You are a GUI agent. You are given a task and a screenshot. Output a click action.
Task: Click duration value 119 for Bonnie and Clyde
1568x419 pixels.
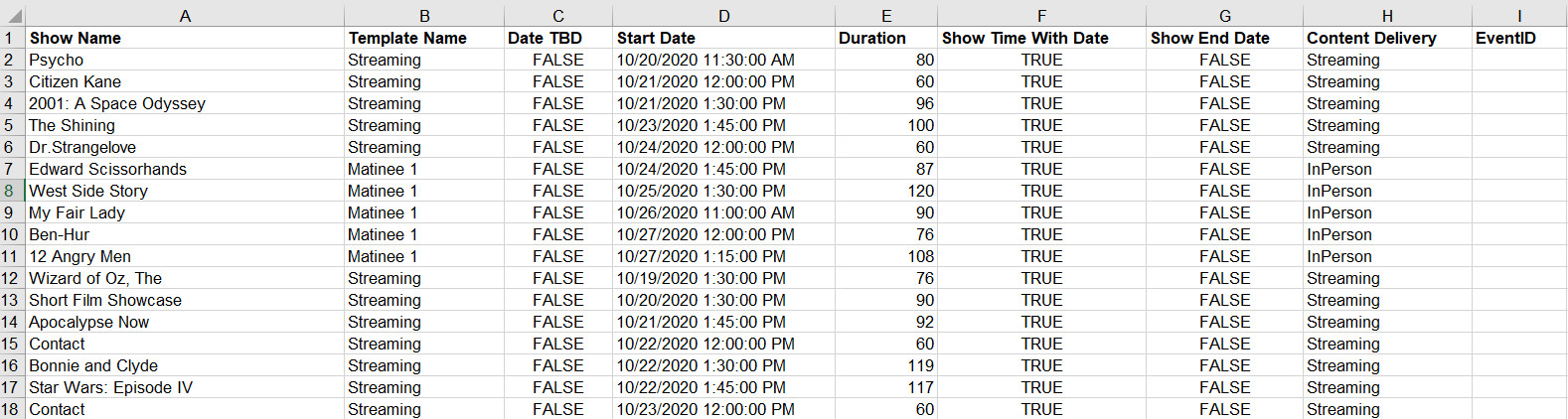[x=886, y=365]
